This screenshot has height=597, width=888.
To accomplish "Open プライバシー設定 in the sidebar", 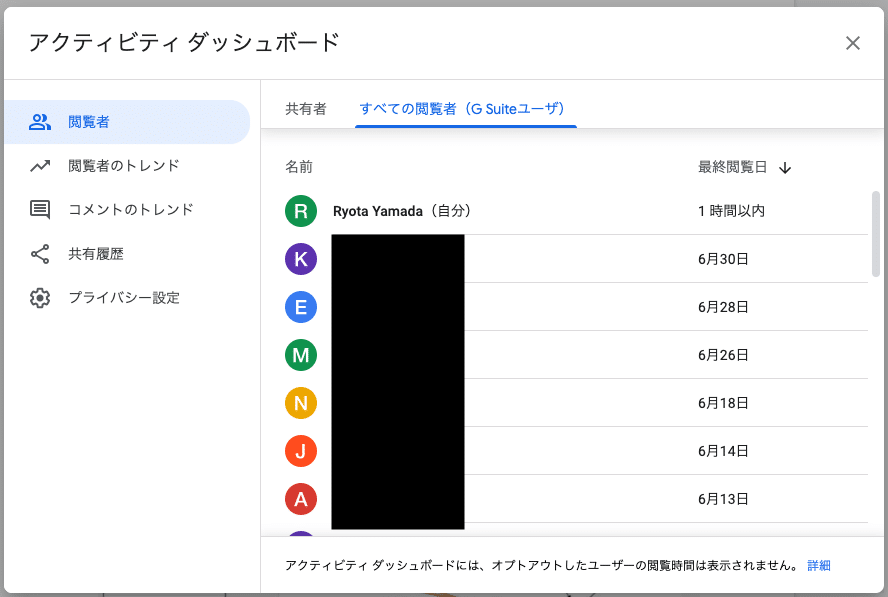I will pyautogui.click(x=124, y=298).
